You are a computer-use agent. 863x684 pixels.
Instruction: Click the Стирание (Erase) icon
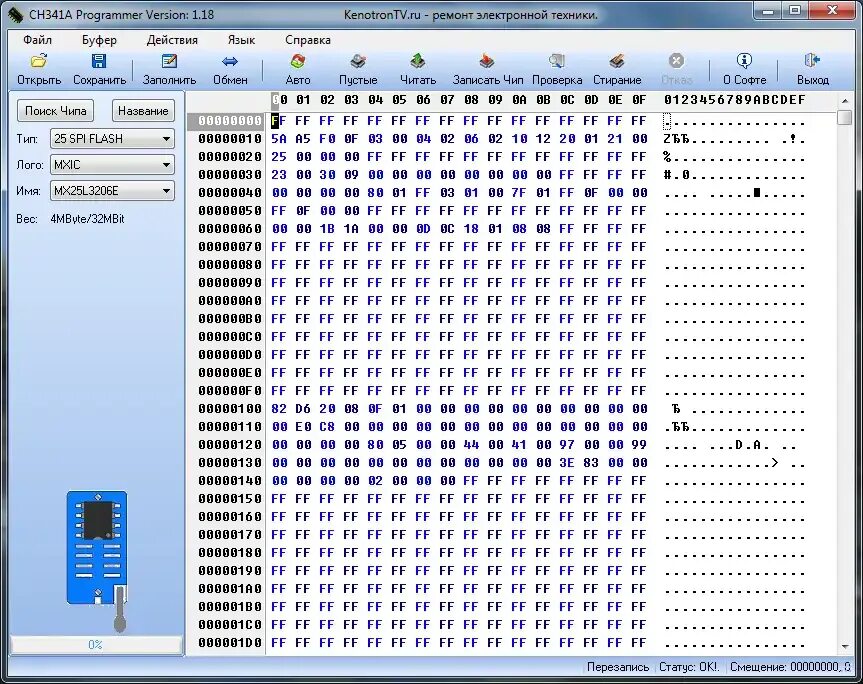(617, 61)
